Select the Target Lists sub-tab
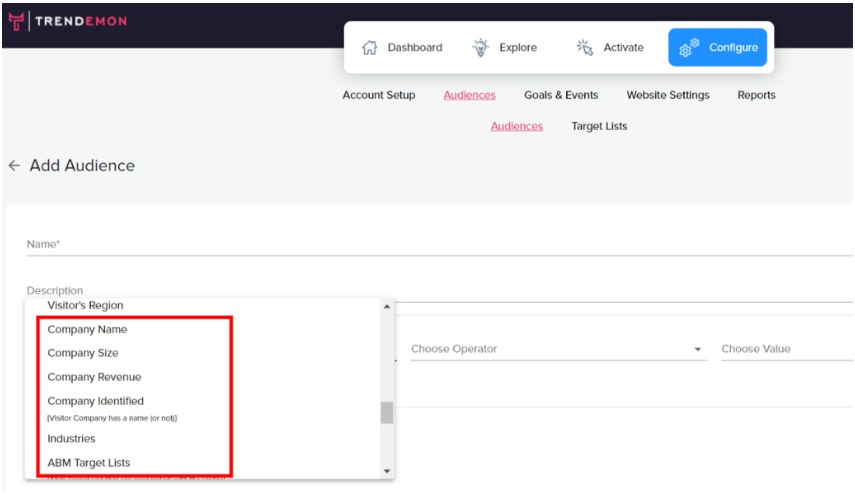This screenshot has width=855, height=502. (x=599, y=126)
